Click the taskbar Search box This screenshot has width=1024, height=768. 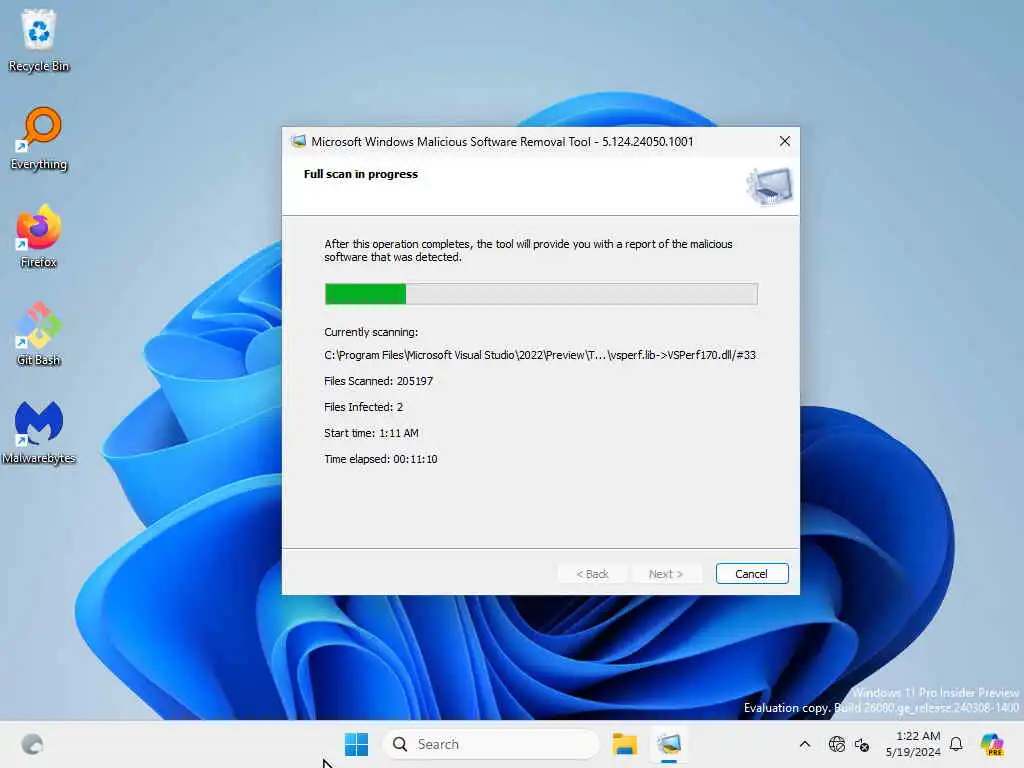coord(490,744)
